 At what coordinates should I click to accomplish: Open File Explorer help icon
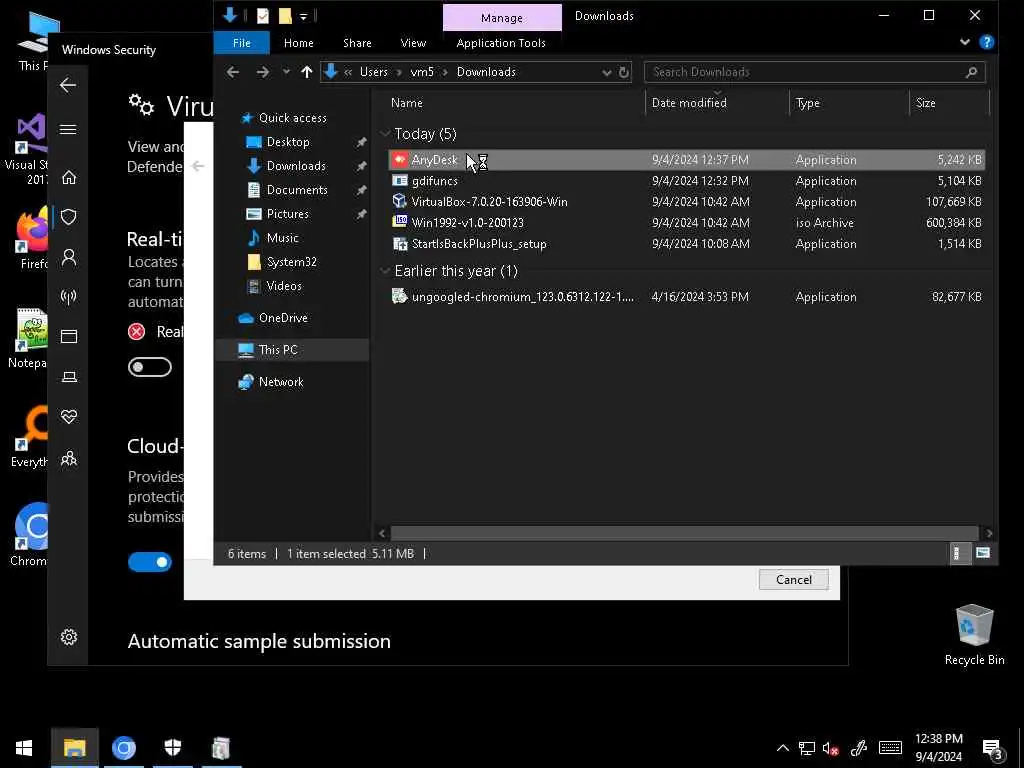coord(987,42)
